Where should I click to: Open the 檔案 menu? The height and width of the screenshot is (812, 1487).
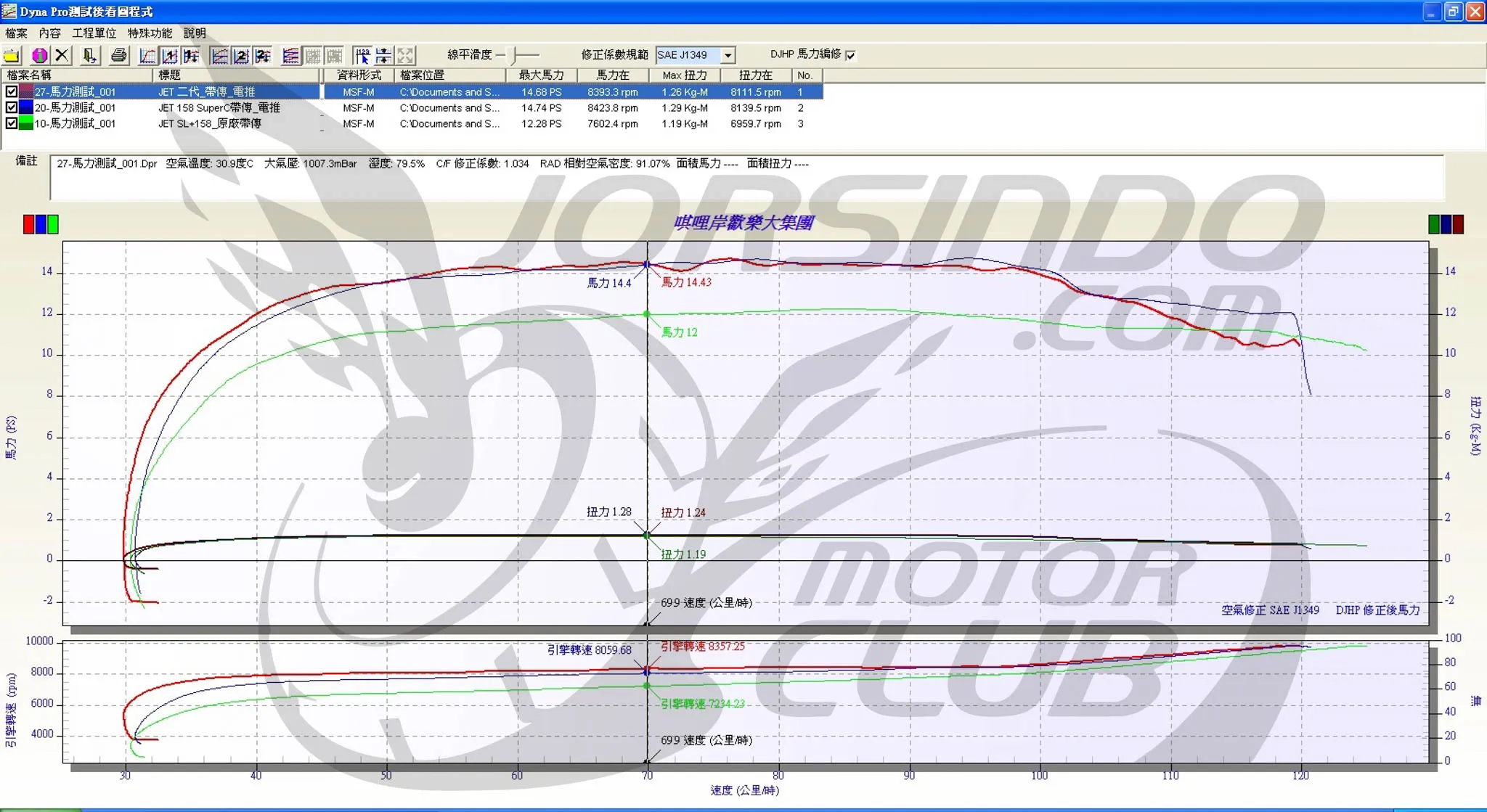pyautogui.click(x=16, y=33)
